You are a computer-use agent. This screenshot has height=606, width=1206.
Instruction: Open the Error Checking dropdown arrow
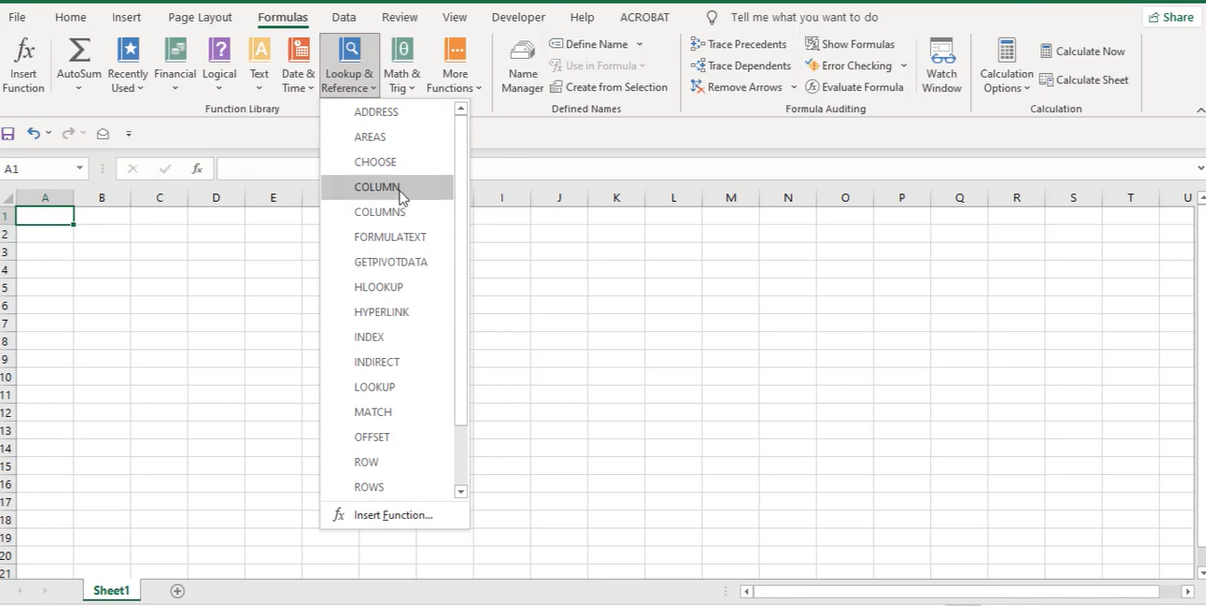(x=903, y=66)
